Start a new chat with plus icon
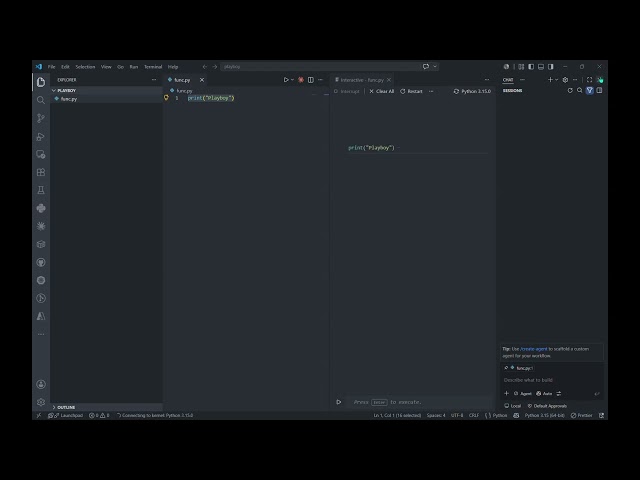The height and width of the screenshot is (480, 640). [550, 80]
